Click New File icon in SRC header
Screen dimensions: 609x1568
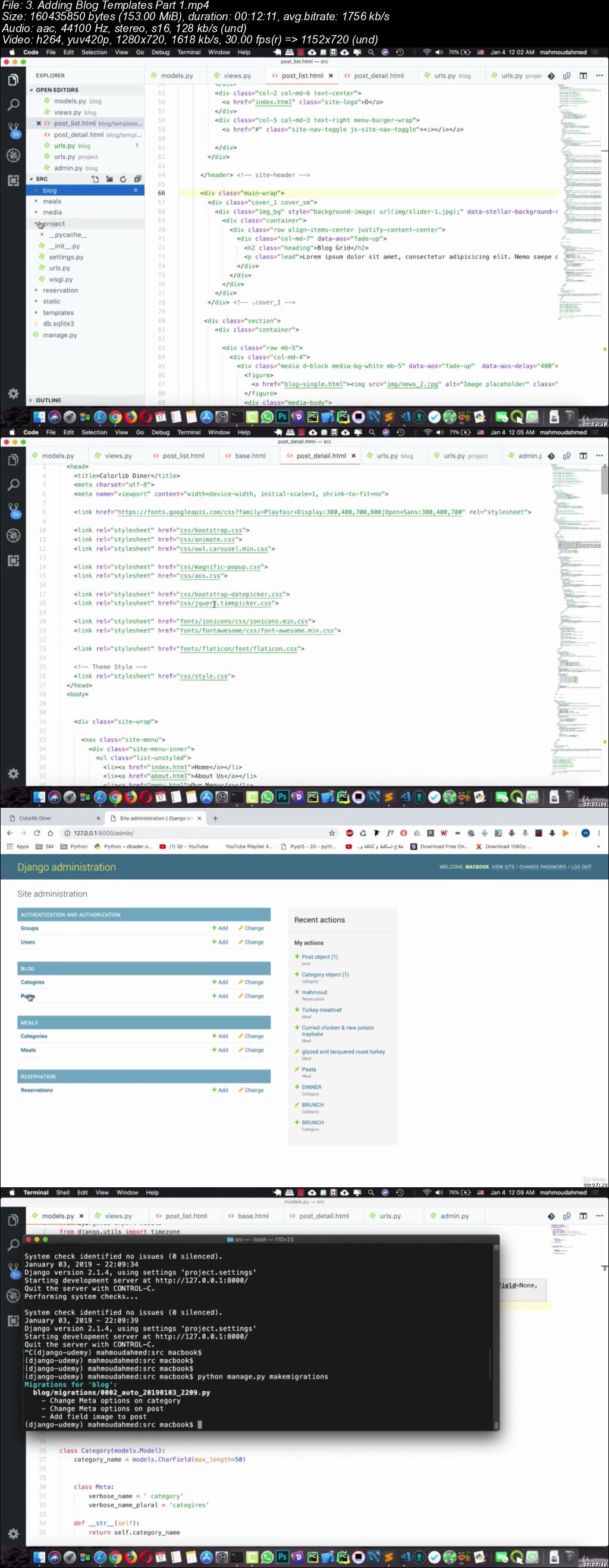[95, 179]
